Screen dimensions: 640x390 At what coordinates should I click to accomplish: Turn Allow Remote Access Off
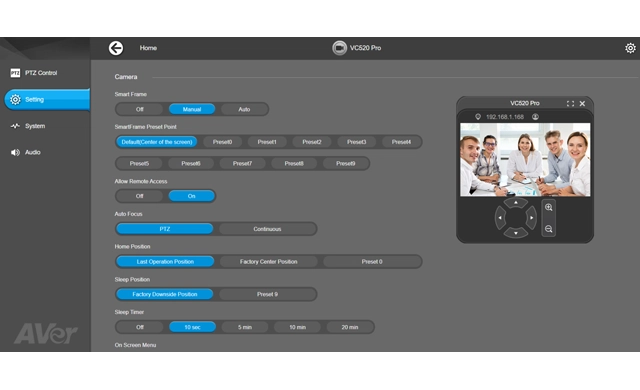(x=140, y=196)
